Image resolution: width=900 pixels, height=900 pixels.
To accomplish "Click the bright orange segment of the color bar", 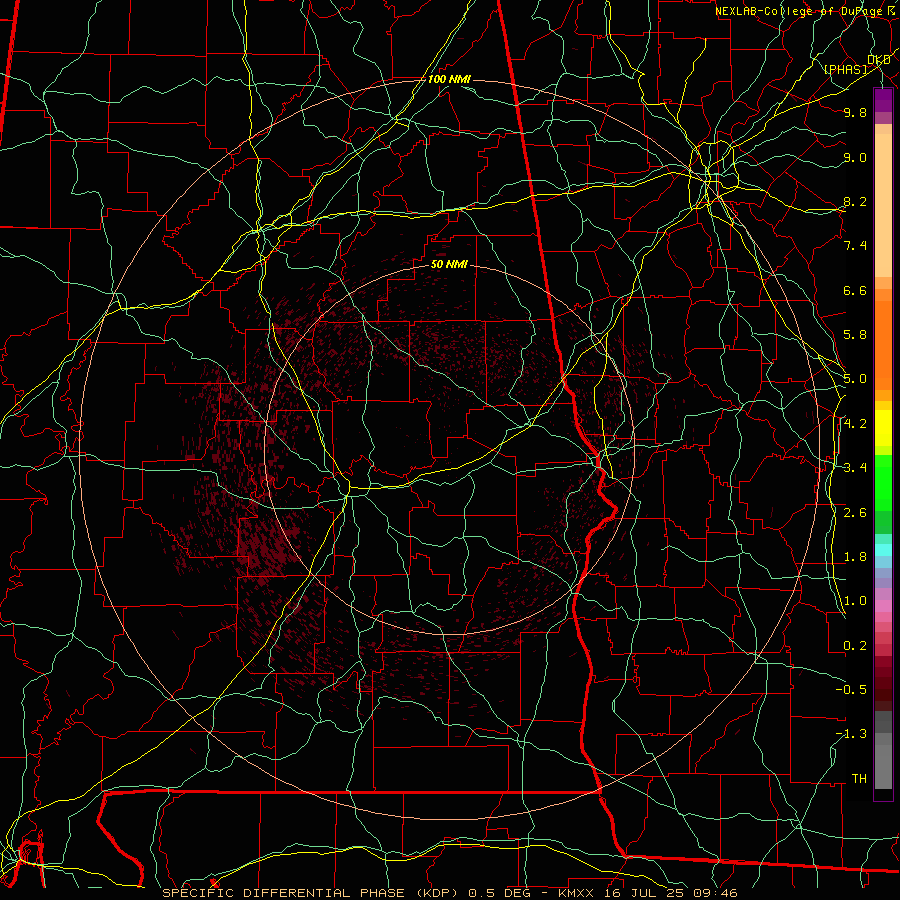I will (883, 346).
